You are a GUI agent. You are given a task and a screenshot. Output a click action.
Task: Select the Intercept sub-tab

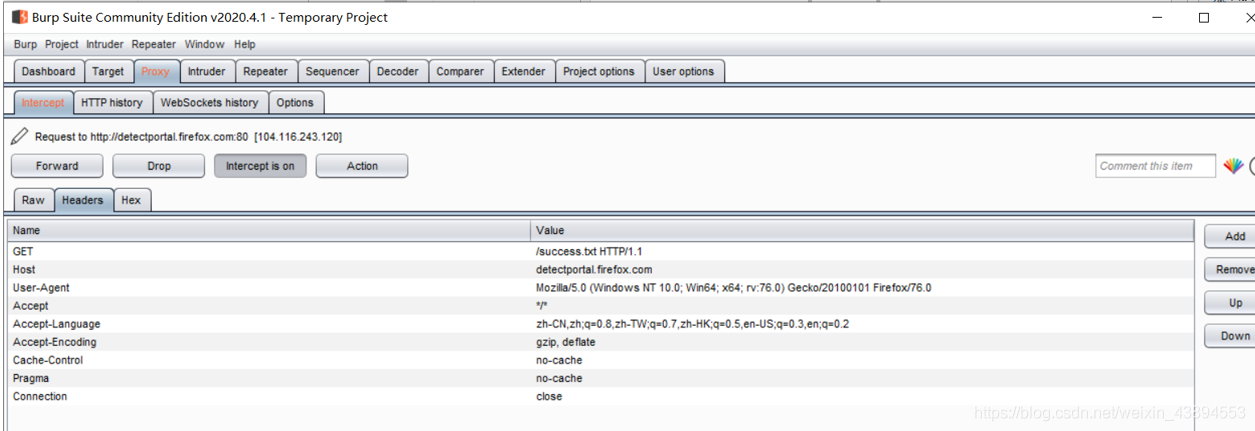(x=43, y=103)
